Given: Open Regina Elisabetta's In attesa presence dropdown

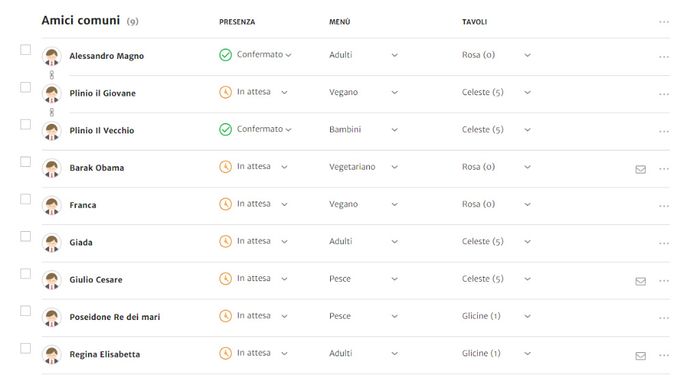Looking at the screenshot, I should pyautogui.click(x=254, y=353).
